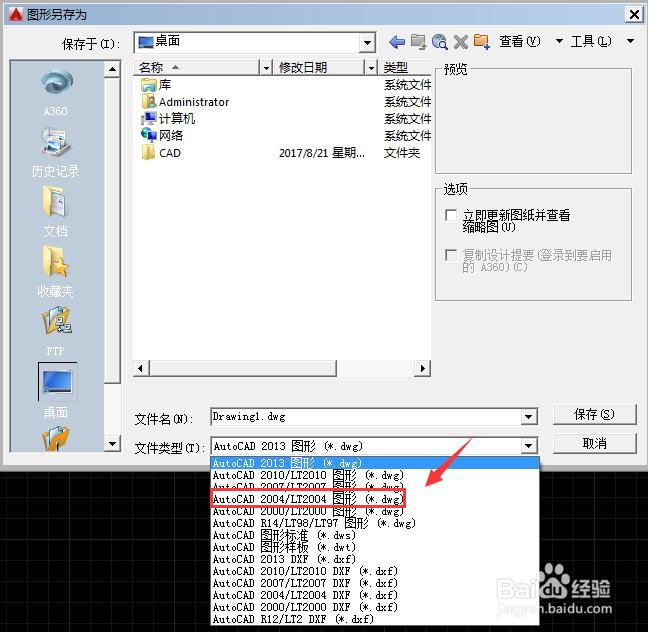Click the Back arrow icon in toolbar
This screenshot has height=632, width=648.
pos(397,42)
